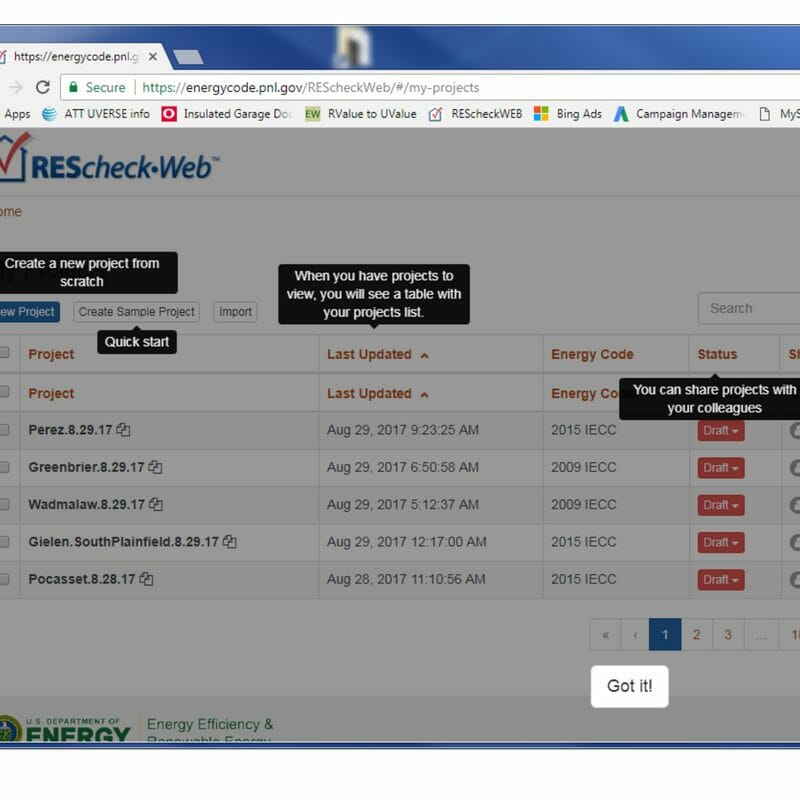Click the Create Sample Project button

click(136, 312)
